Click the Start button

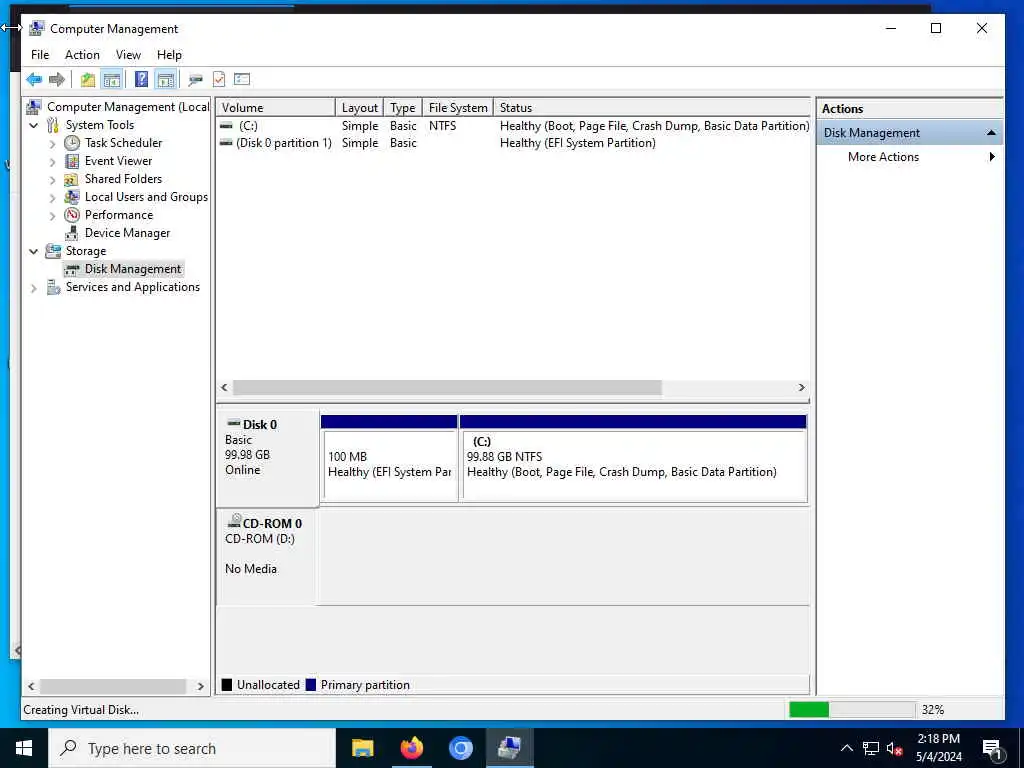click(24, 748)
